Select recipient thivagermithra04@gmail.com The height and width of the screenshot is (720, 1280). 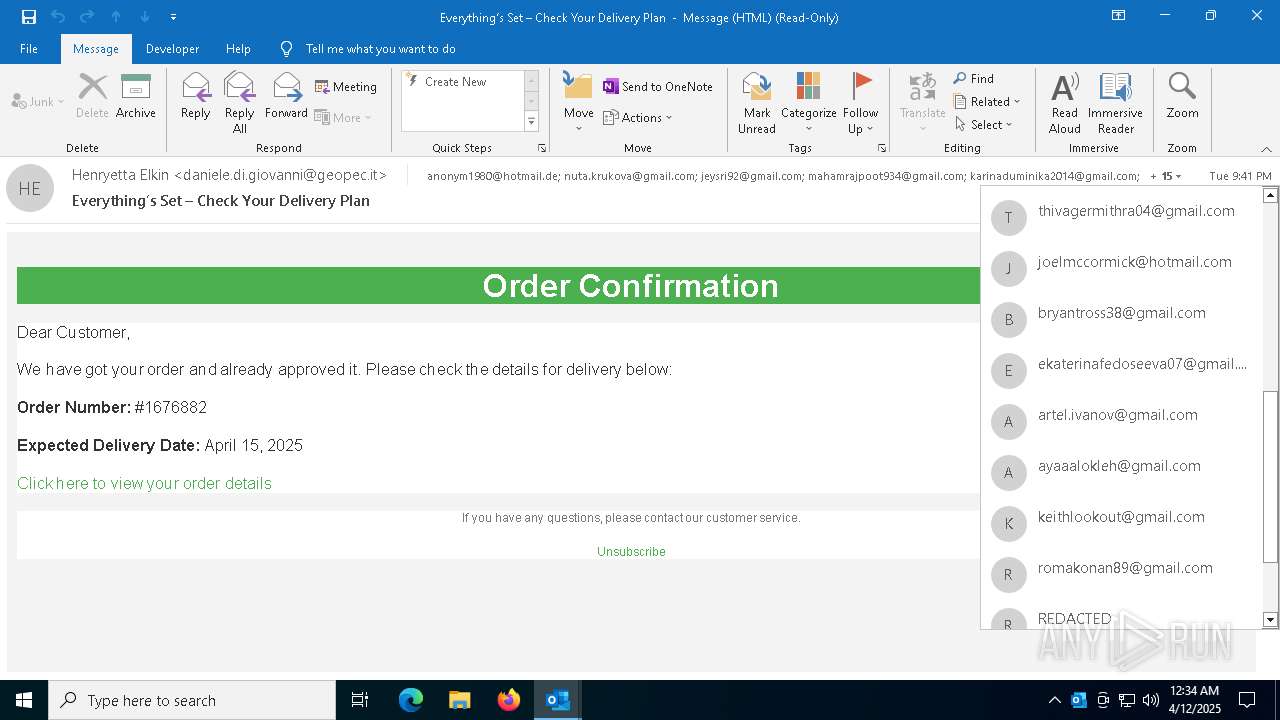click(1121, 217)
